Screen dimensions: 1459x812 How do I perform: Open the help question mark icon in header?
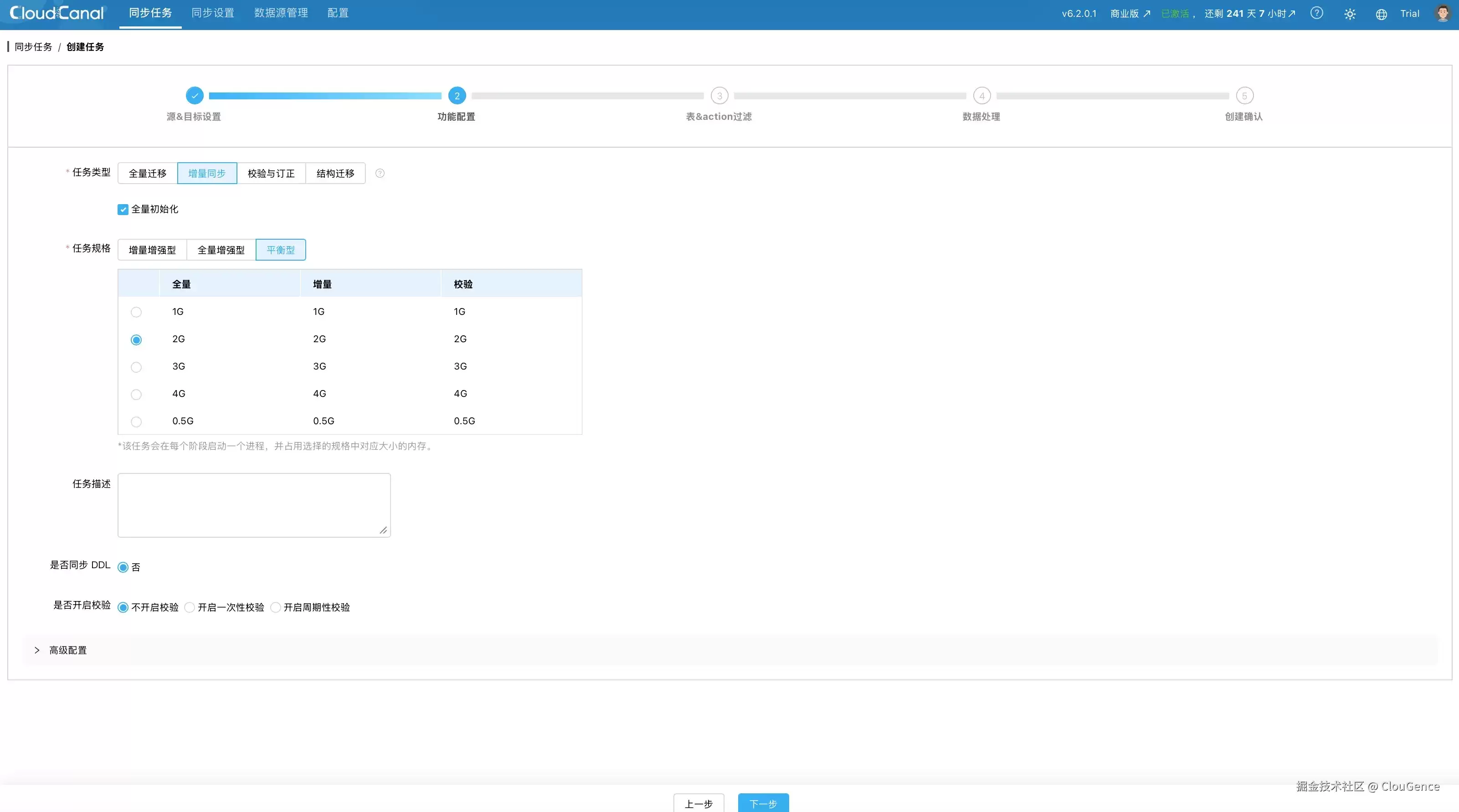click(x=1317, y=13)
